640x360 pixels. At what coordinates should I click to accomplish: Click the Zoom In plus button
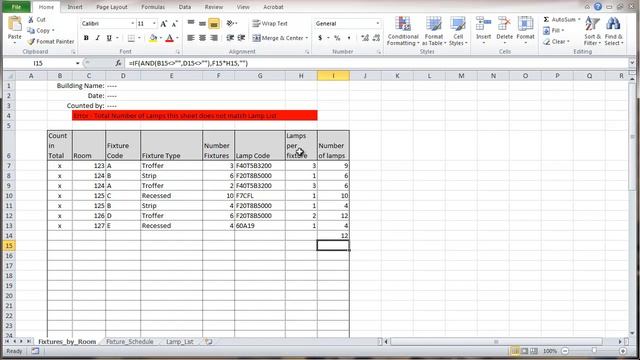tap(623, 351)
